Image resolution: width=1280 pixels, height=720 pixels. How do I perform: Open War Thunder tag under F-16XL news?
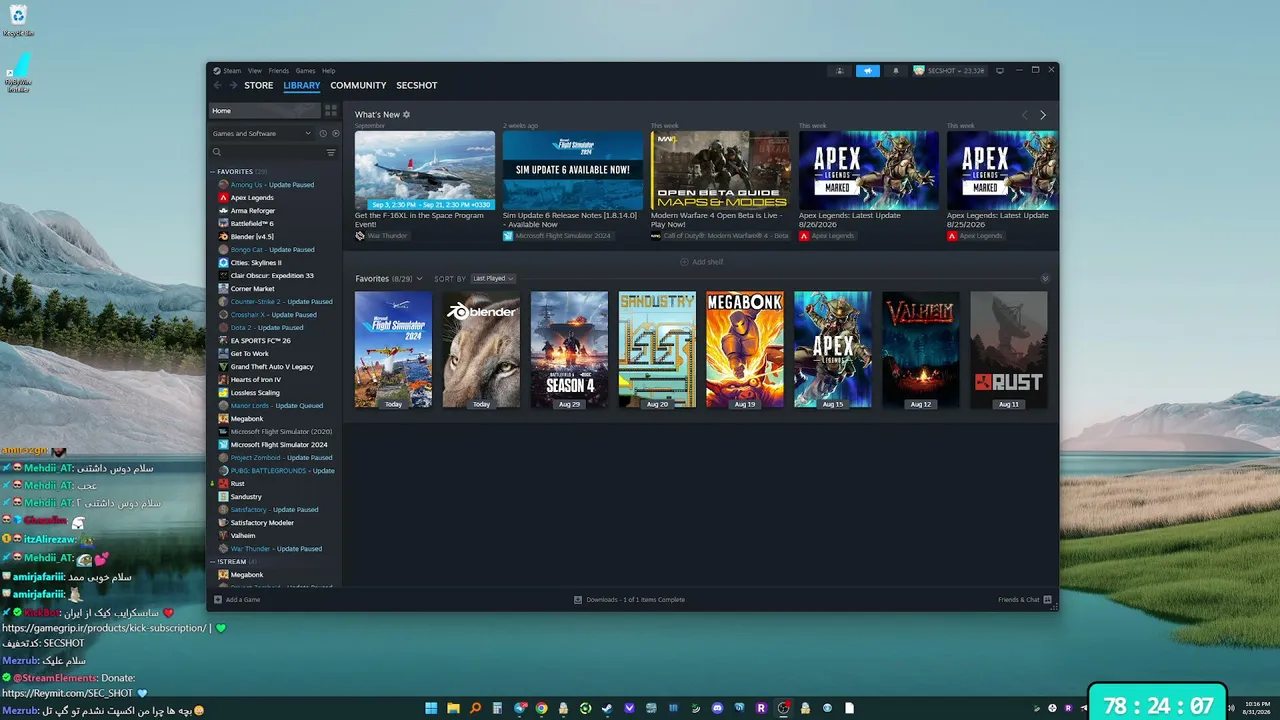(382, 236)
